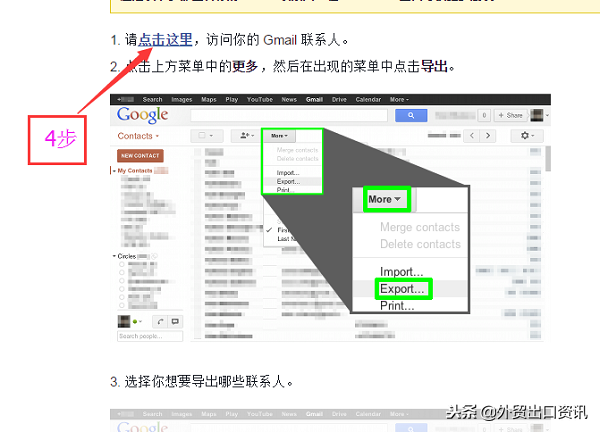
Task: Click the small avatar above Search people
Action: [x=124, y=321]
